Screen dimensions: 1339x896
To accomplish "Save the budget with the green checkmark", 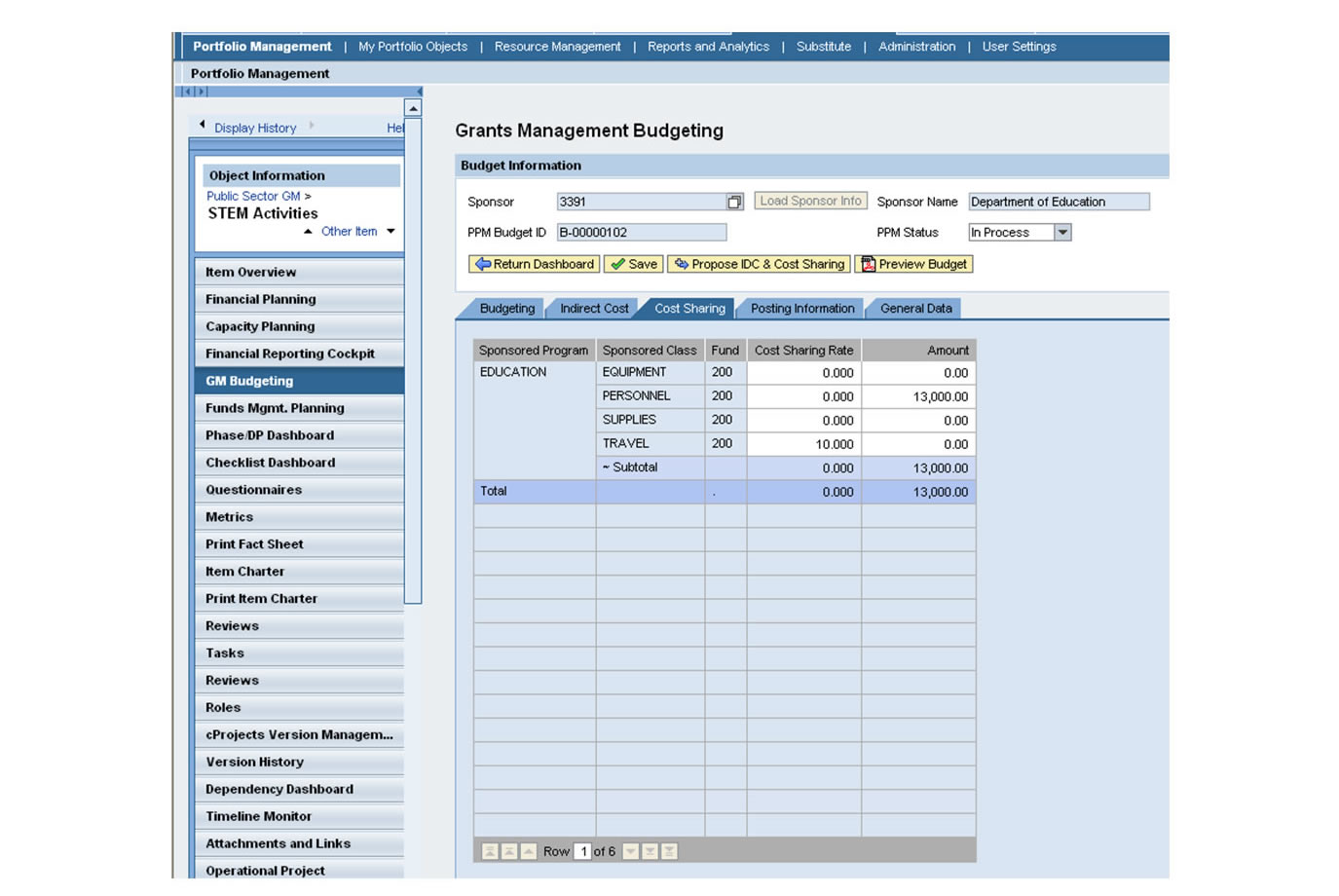I will click(633, 264).
